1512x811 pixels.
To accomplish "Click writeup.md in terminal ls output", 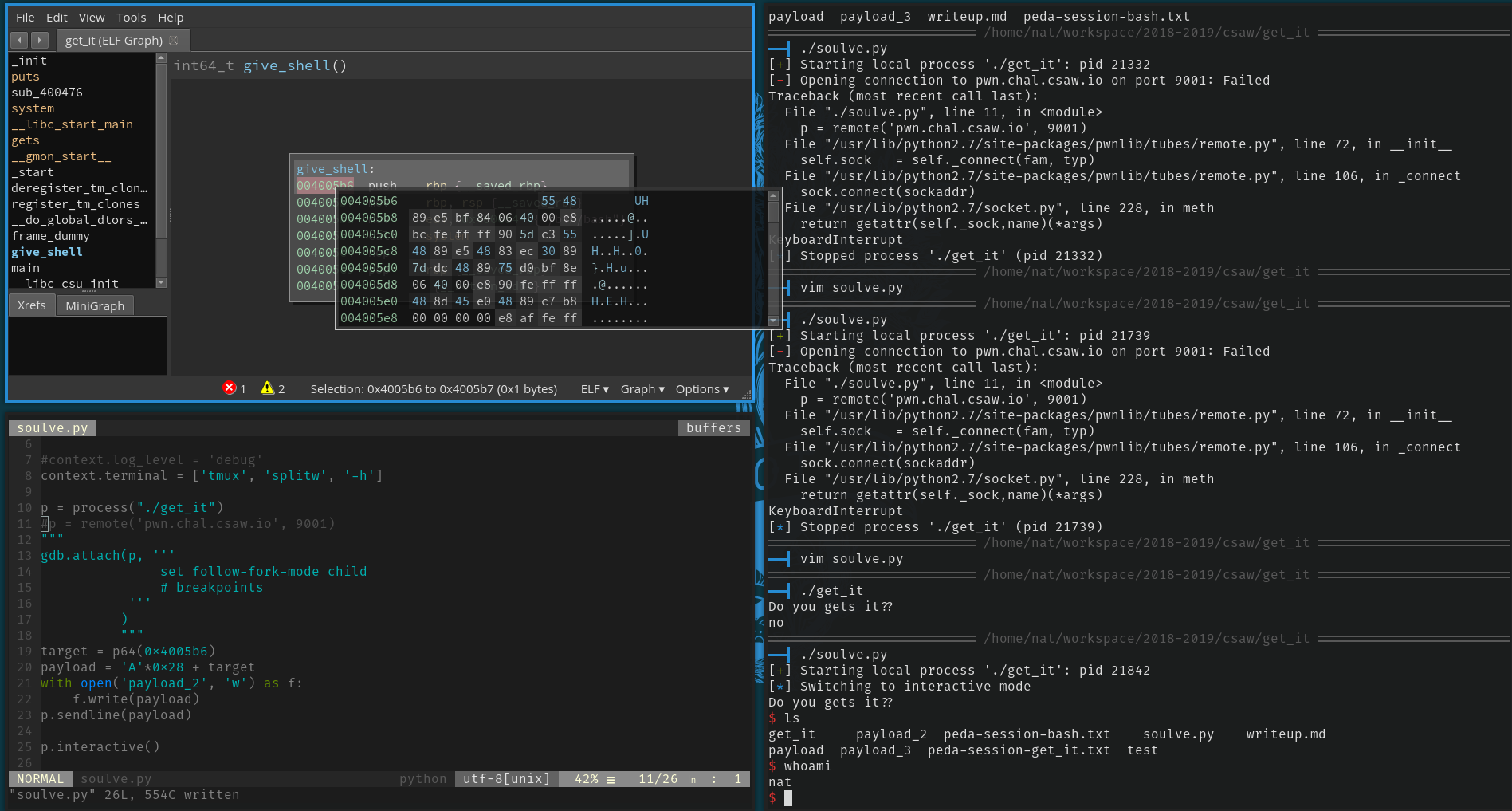I will pos(1286,734).
